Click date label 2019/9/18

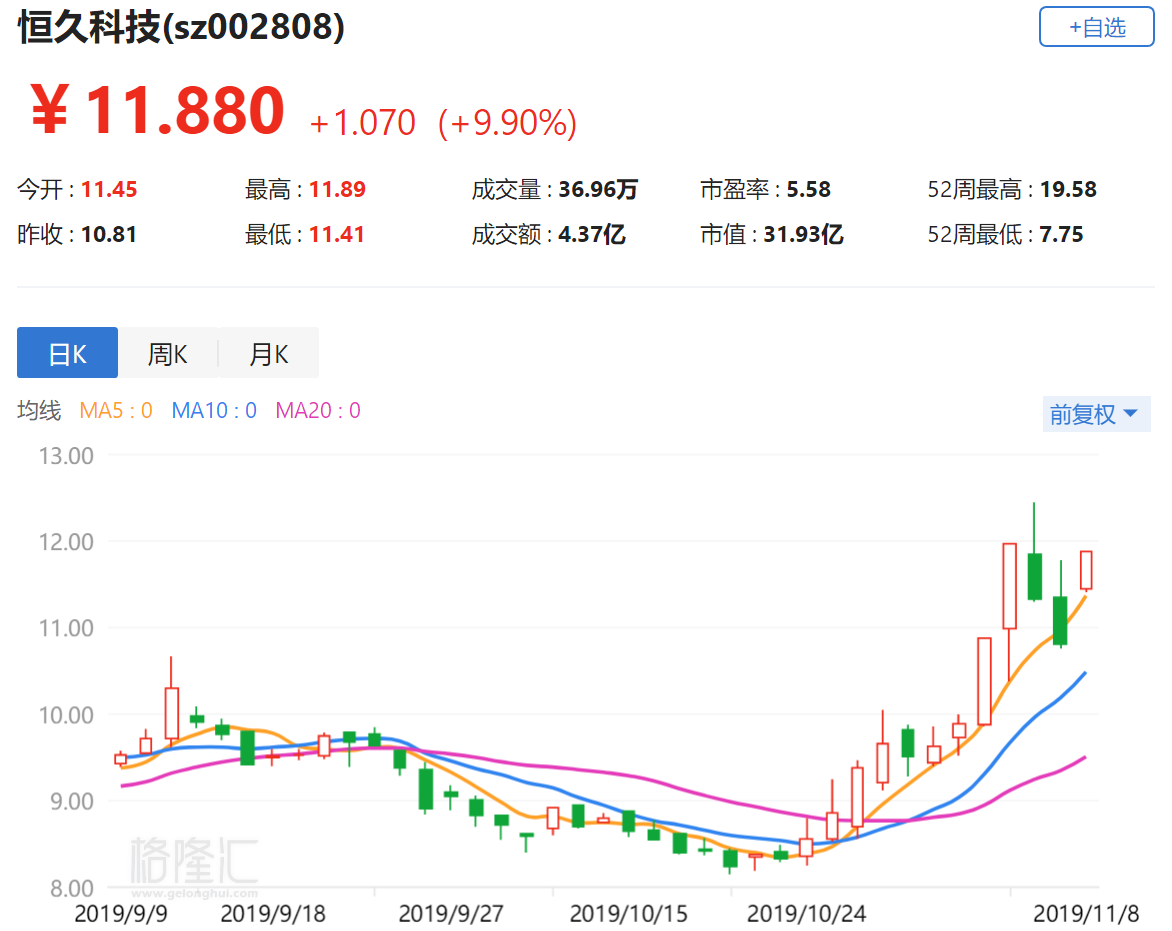274,913
